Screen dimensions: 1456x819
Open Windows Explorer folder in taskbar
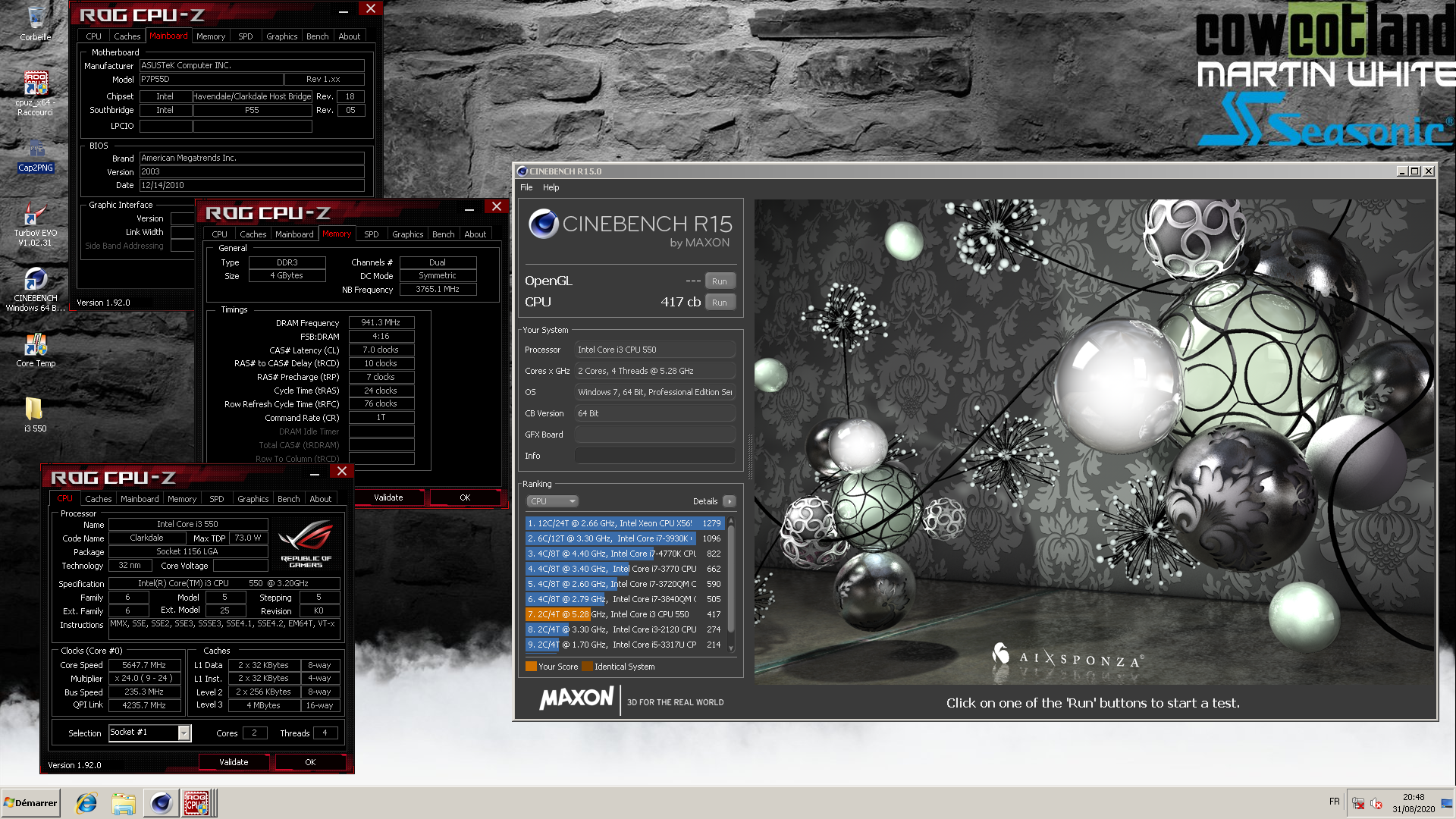(x=123, y=803)
